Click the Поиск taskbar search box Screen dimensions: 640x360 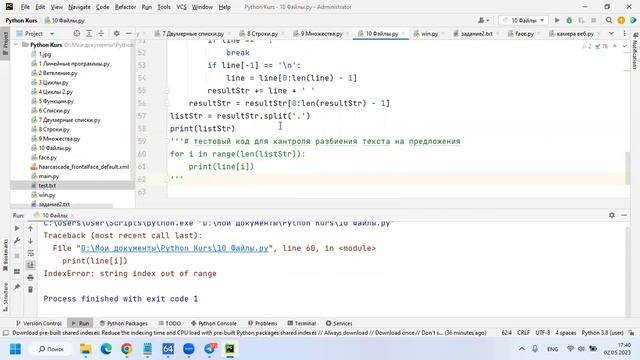[51, 349]
